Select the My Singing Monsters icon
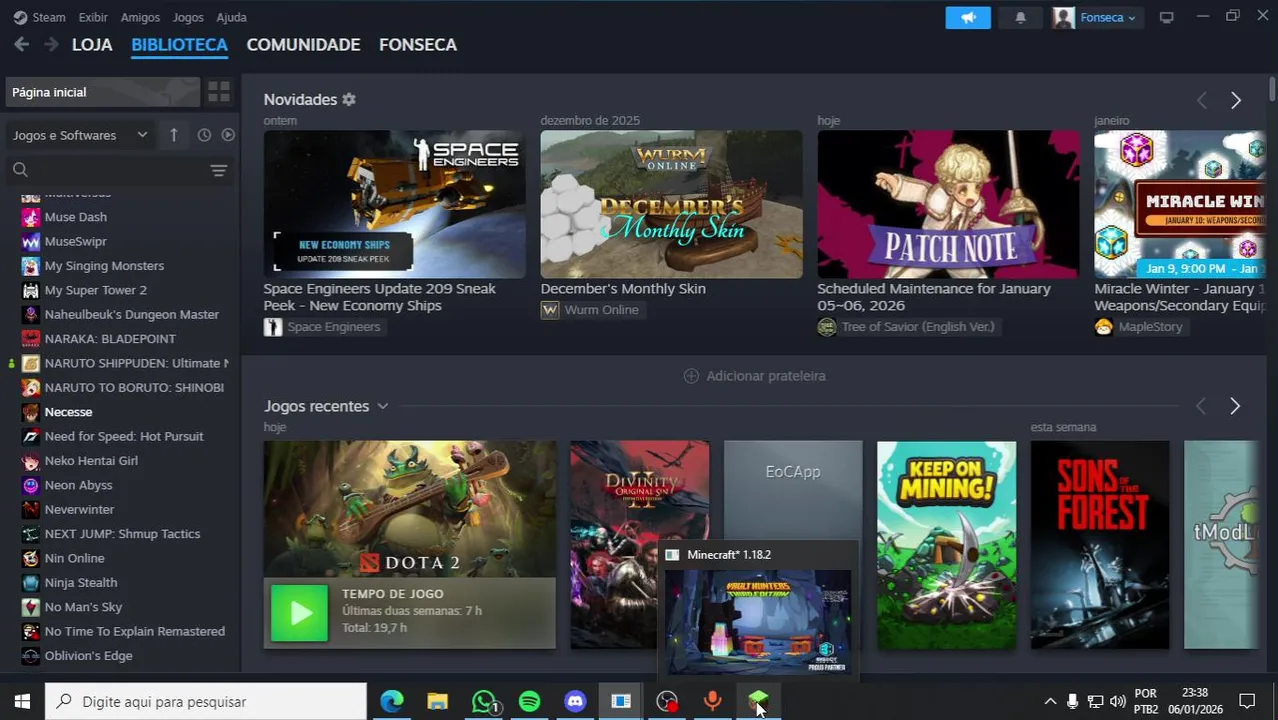Image resolution: width=1278 pixels, height=720 pixels. (x=31, y=266)
